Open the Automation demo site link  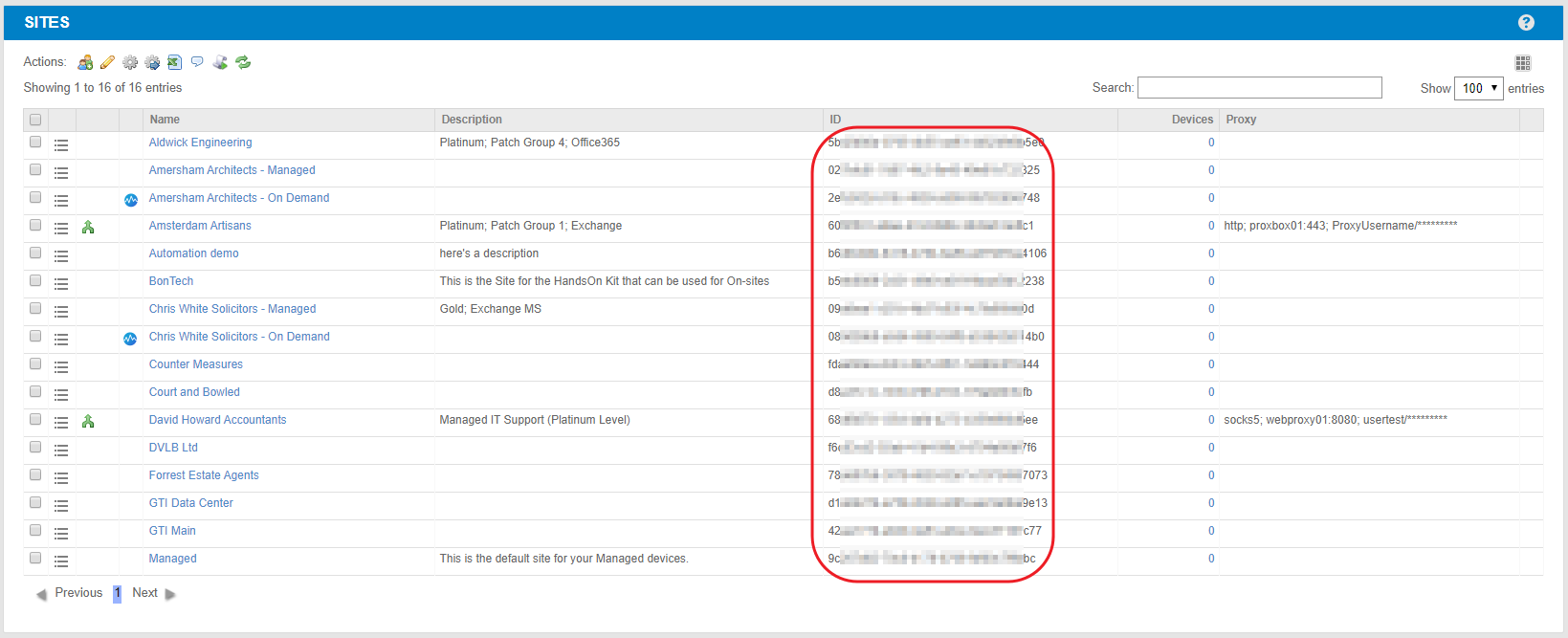(193, 253)
